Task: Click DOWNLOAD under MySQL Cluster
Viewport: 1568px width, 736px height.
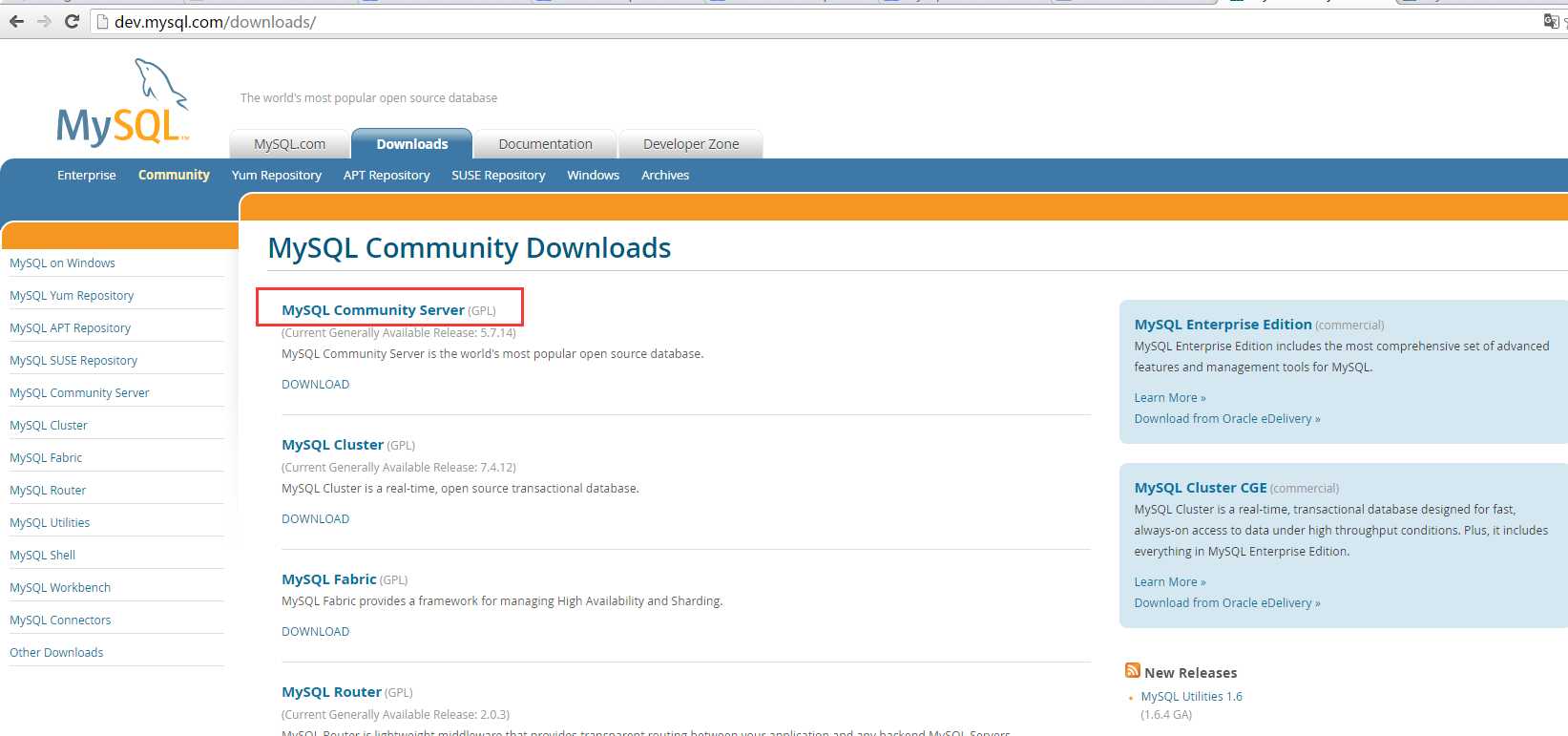Action: pos(316,518)
